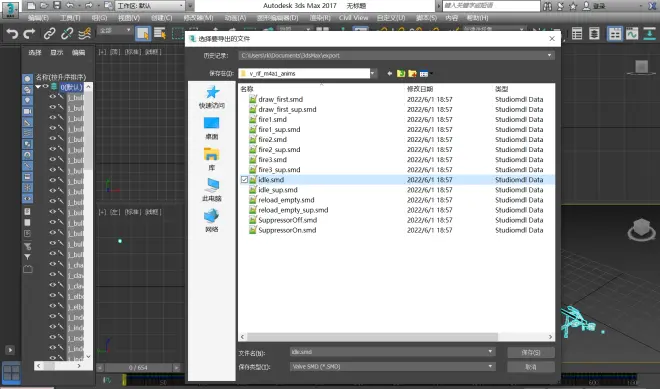Image resolution: width=660 pixels, height=389 pixels.
Task: Activate the Unlink Selection broken-chain tool
Action: point(67,33)
